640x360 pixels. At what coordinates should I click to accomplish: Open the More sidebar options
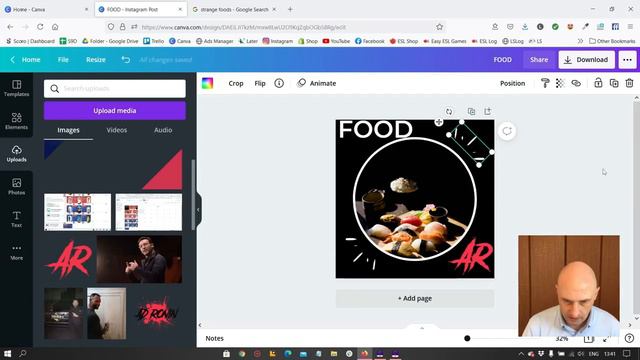click(x=16, y=252)
